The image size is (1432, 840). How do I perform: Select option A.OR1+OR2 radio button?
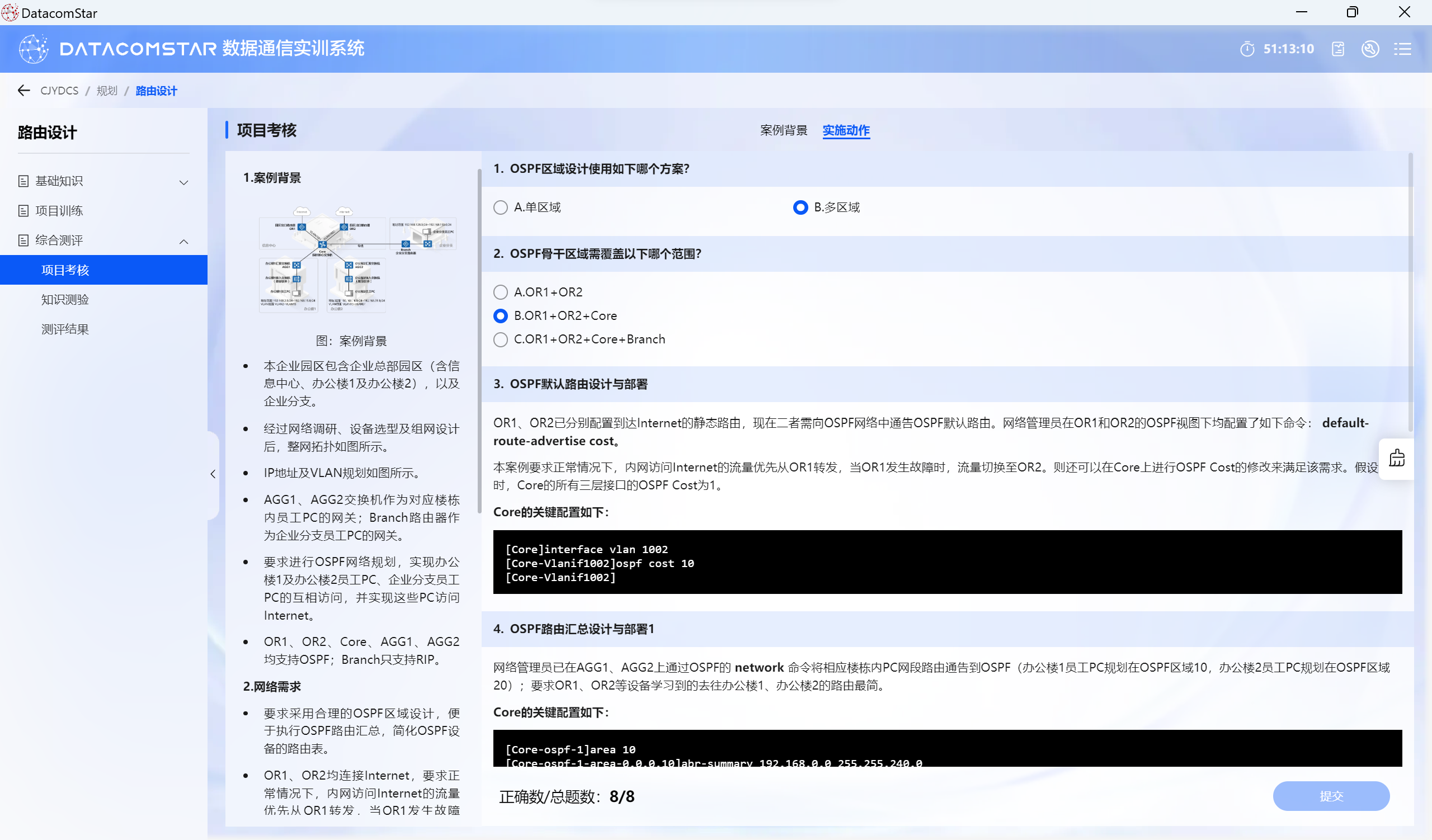coord(500,292)
